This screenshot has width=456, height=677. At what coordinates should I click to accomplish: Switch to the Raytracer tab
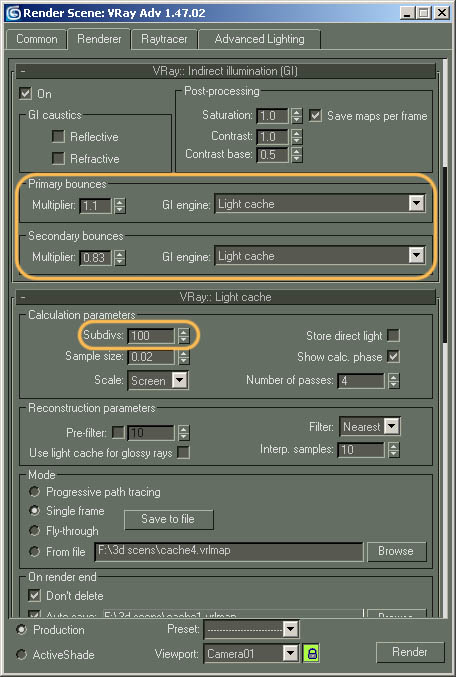[164, 39]
